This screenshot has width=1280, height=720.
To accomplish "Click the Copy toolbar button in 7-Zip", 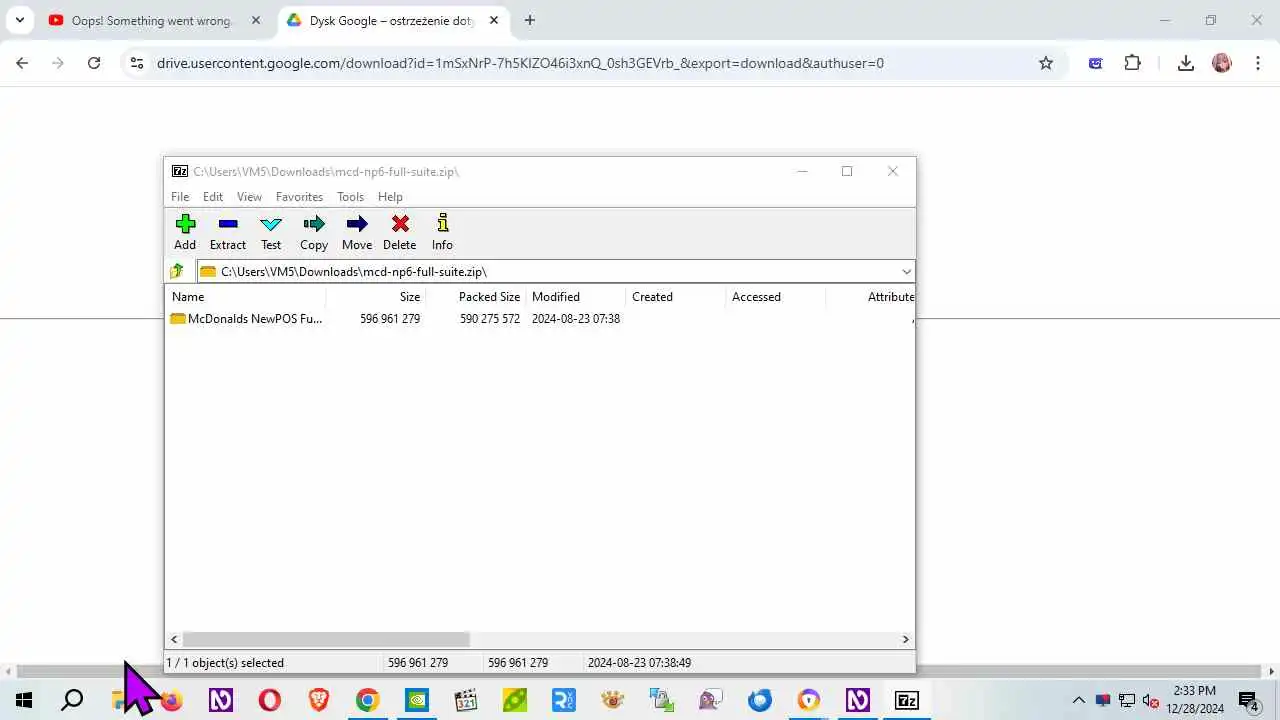I will 314,232.
